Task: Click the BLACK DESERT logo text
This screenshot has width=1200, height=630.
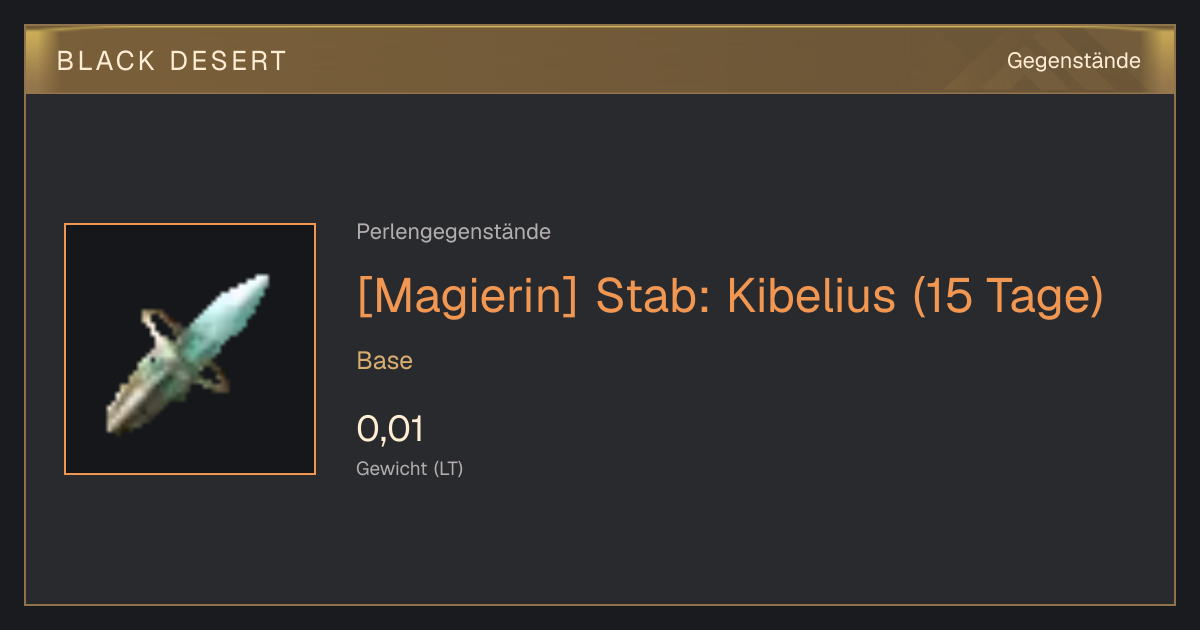Action: pyautogui.click(x=171, y=61)
